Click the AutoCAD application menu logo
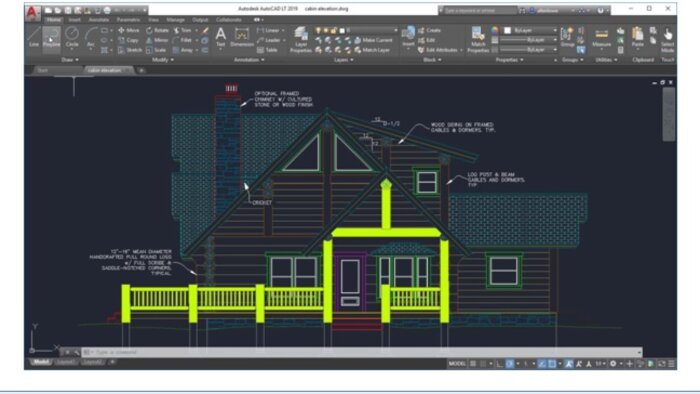 32,12
